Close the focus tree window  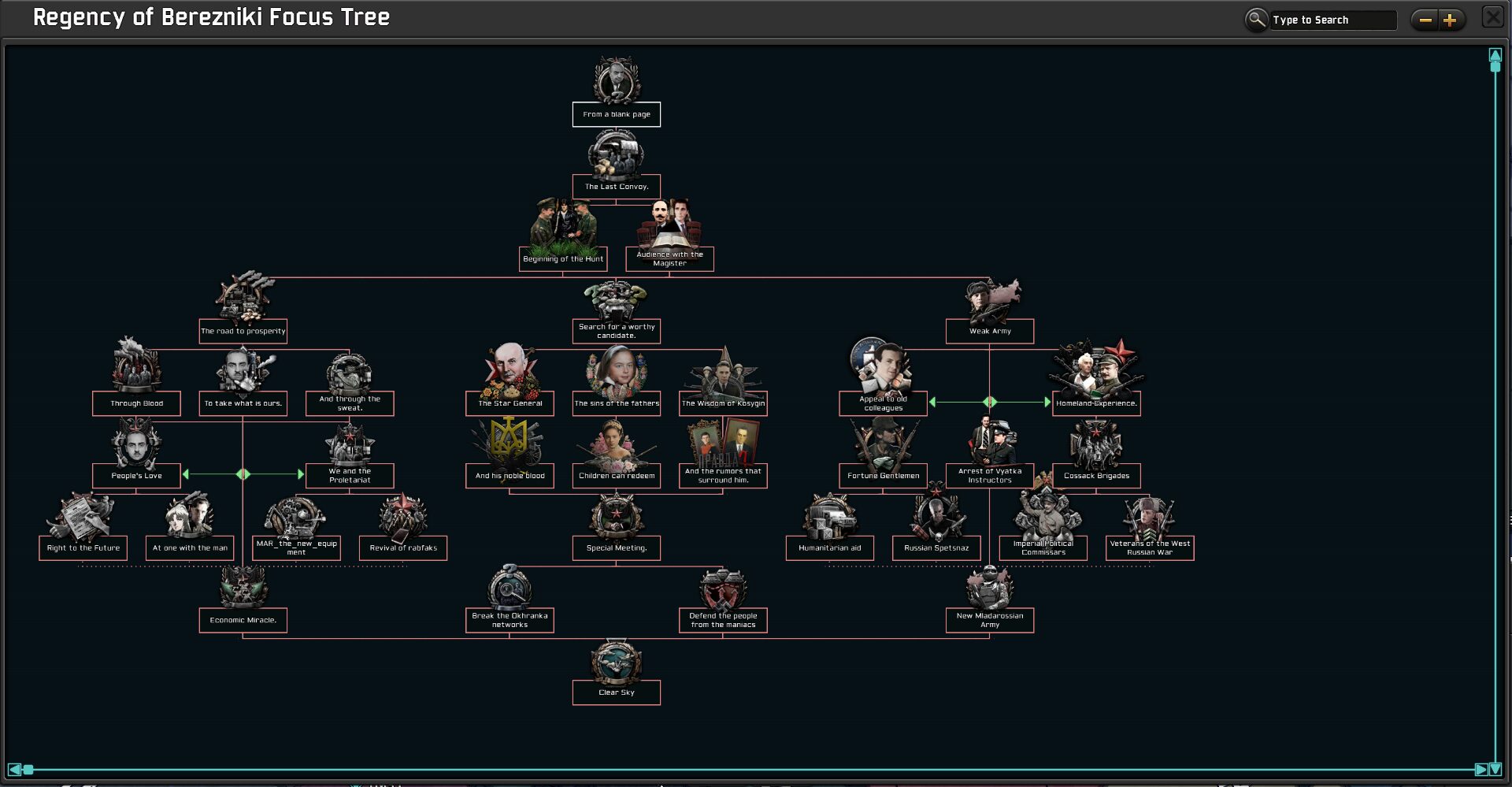pyautogui.click(x=1492, y=17)
